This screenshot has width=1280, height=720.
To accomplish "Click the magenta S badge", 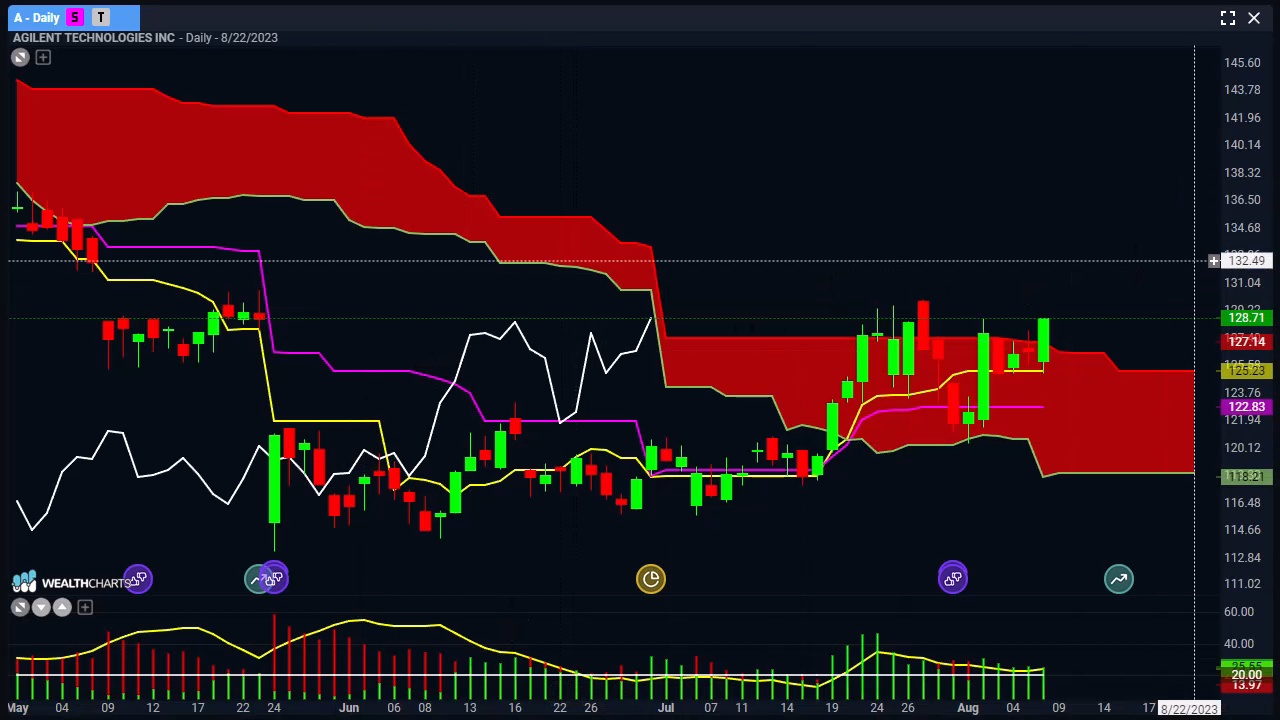I will 76,17.
